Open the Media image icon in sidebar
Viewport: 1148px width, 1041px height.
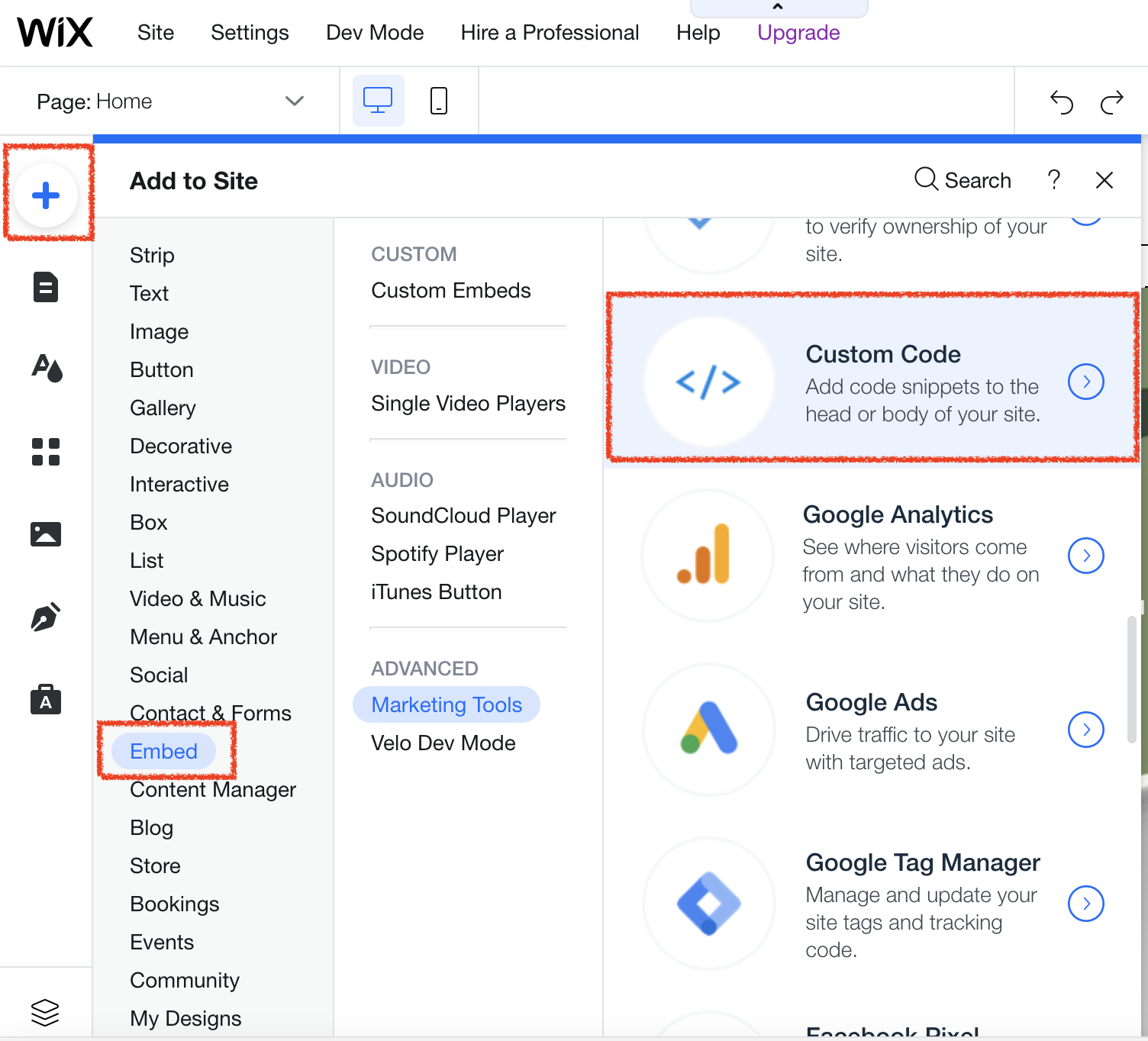click(46, 534)
